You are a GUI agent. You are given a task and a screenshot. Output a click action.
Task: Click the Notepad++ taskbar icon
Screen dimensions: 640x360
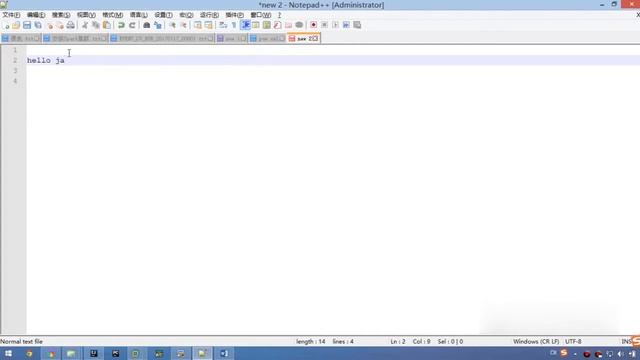202,353
